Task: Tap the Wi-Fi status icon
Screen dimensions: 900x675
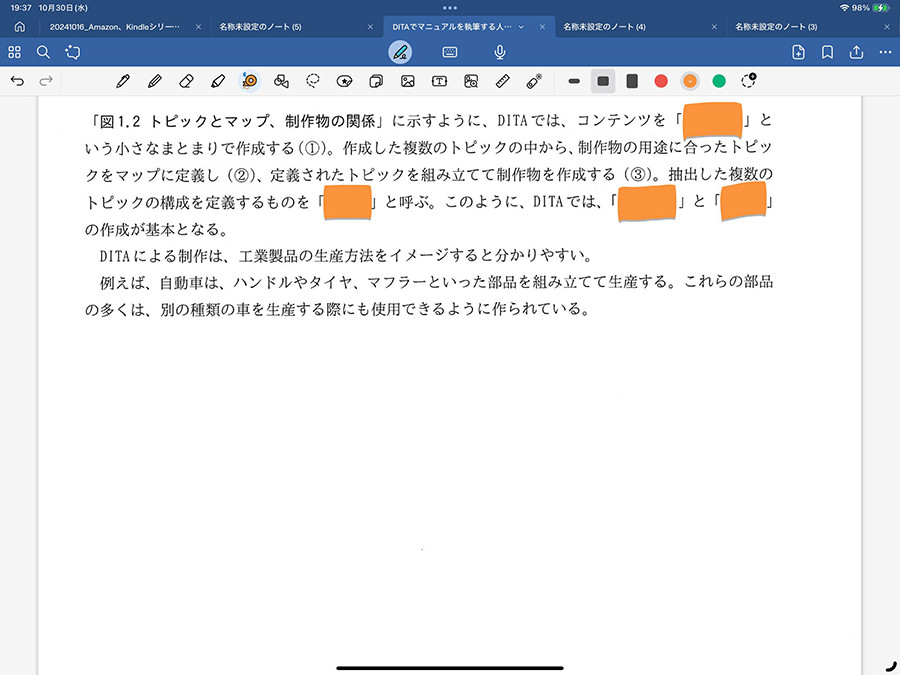Action: [x=844, y=8]
